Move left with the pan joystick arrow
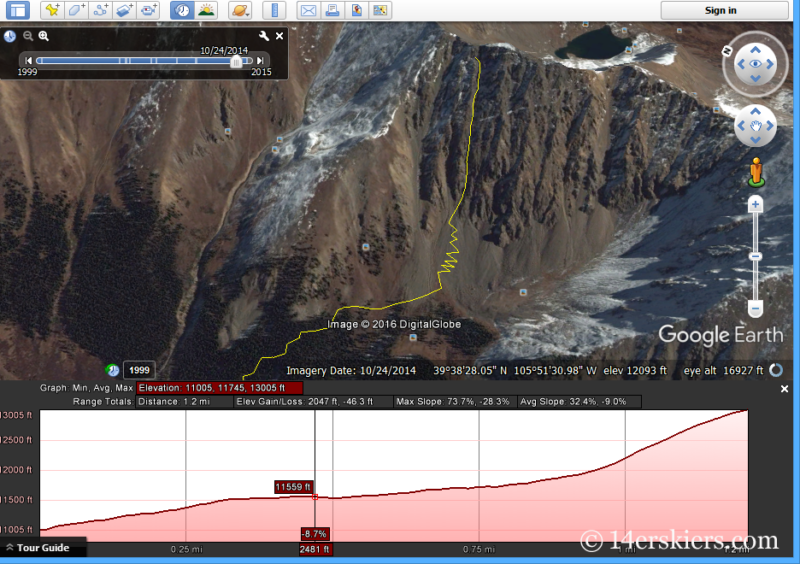This screenshot has height=564, width=800. [741, 126]
